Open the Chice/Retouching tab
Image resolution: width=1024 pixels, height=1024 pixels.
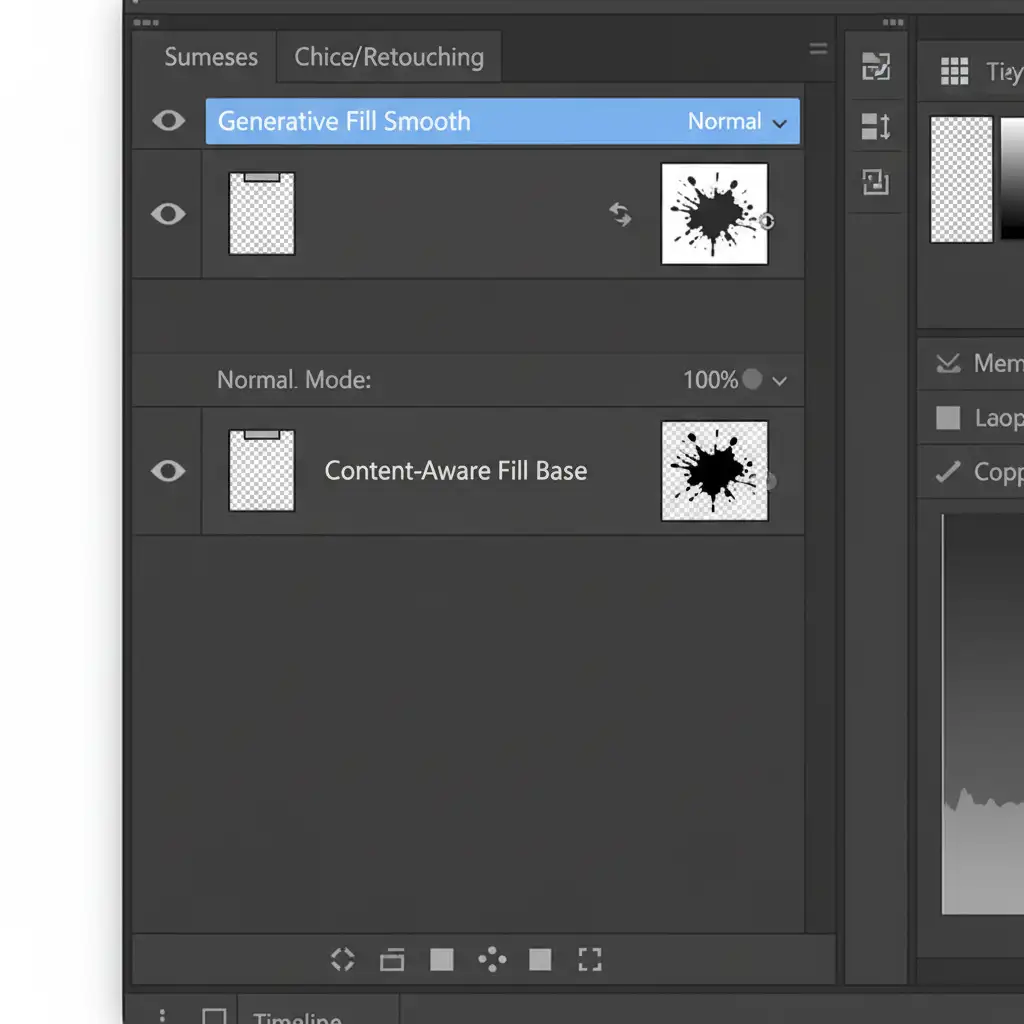point(389,57)
